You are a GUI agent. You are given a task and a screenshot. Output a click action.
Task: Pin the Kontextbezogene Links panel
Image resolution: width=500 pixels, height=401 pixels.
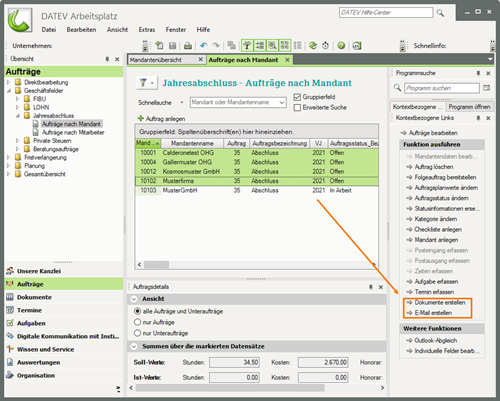tap(478, 118)
